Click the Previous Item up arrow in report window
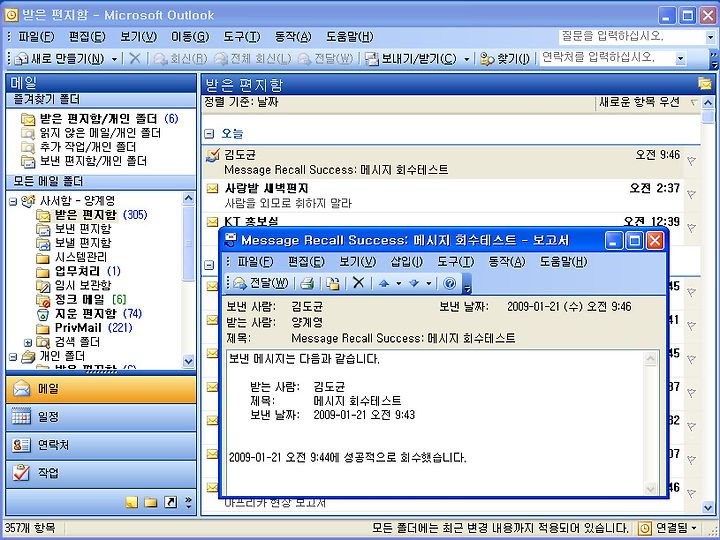The image size is (720, 540). pos(384,283)
